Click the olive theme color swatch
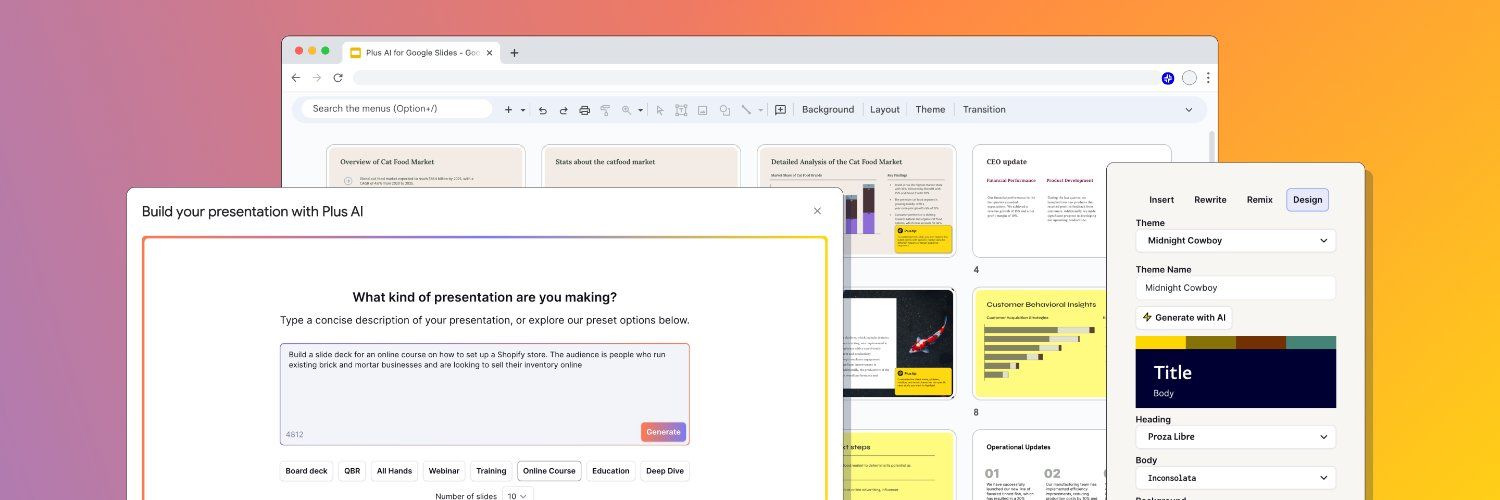Viewport: 1500px width, 500px height. tap(1211, 342)
